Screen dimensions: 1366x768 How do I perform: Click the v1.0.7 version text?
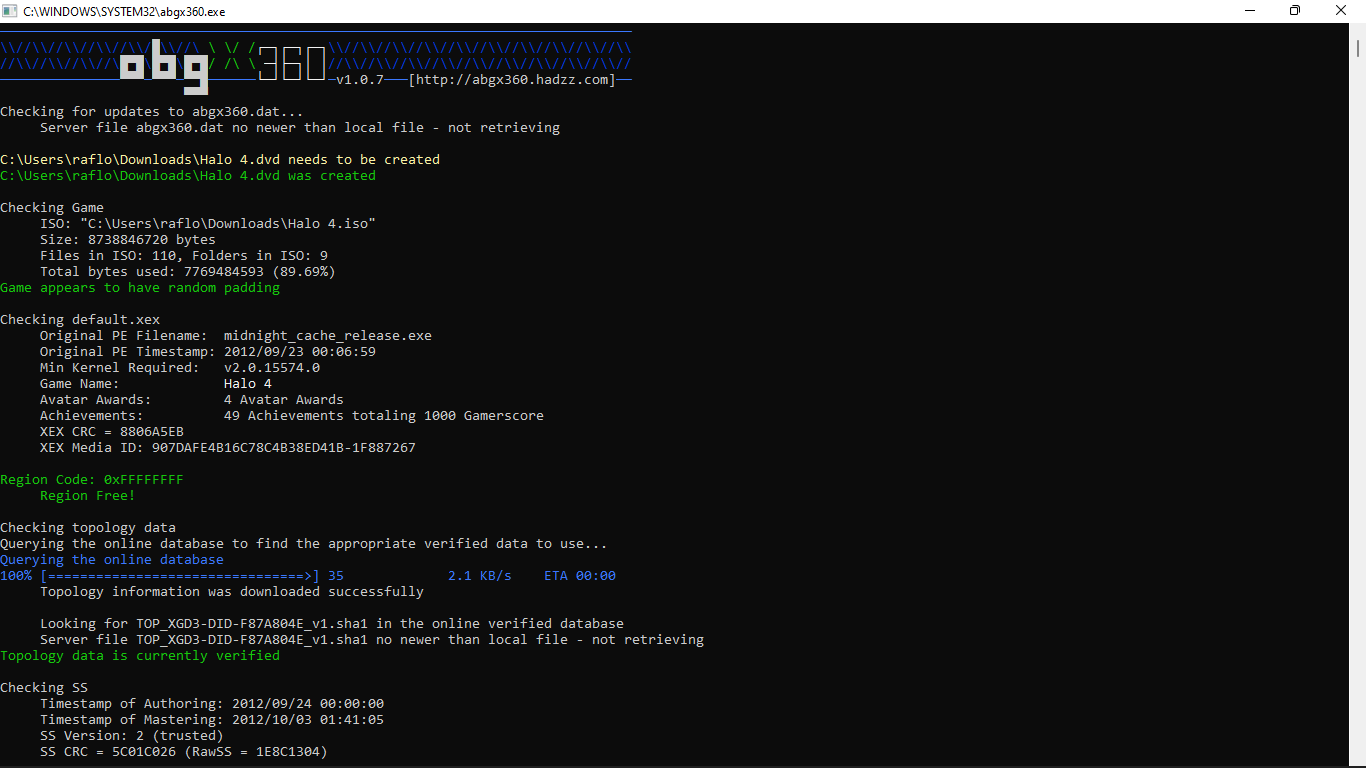tap(360, 80)
